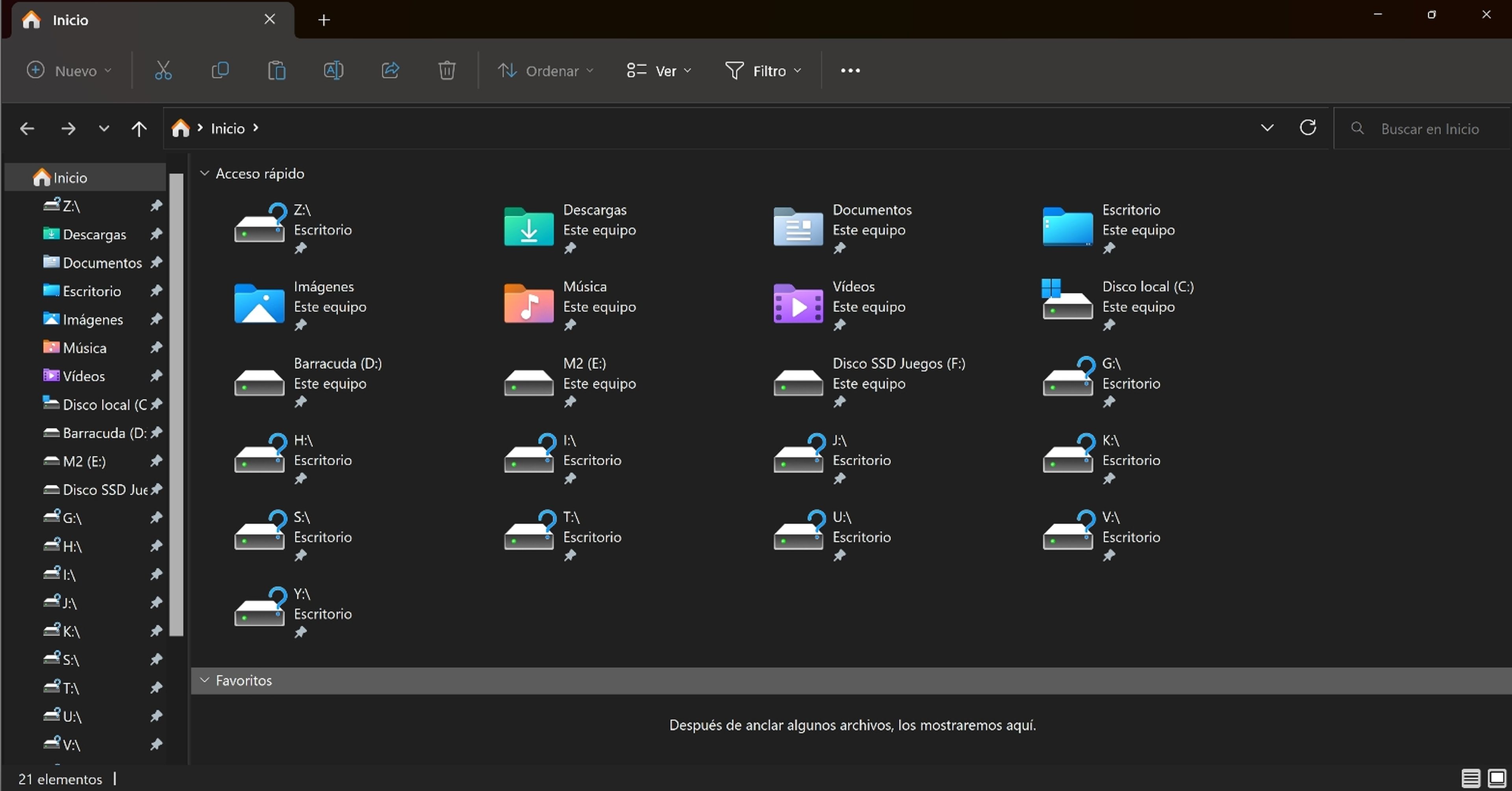Click the Buscar en Inicio search field
The height and width of the screenshot is (791, 1512).
[x=1423, y=128]
